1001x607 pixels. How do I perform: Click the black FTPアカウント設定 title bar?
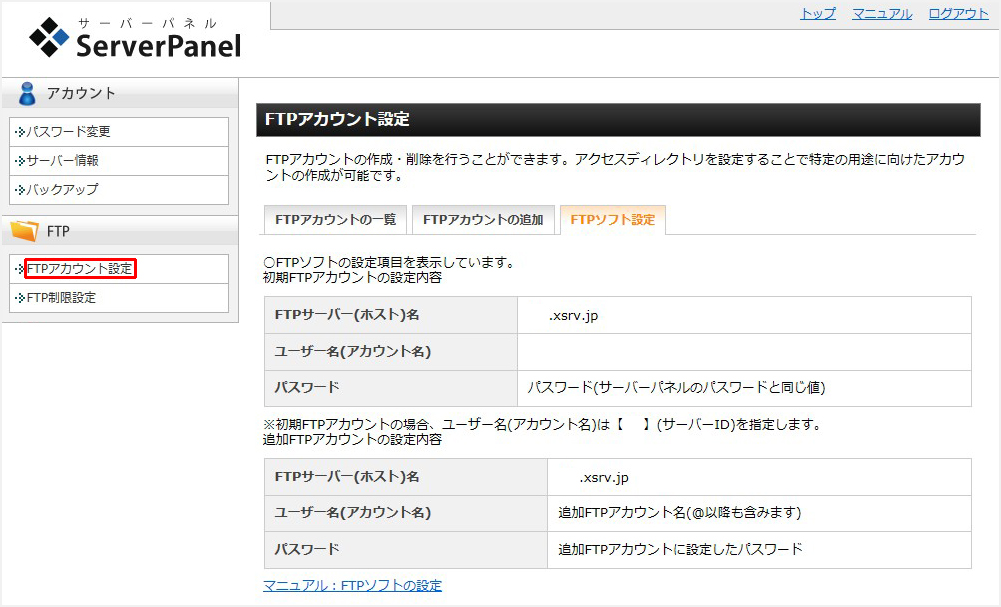click(x=617, y=120)
